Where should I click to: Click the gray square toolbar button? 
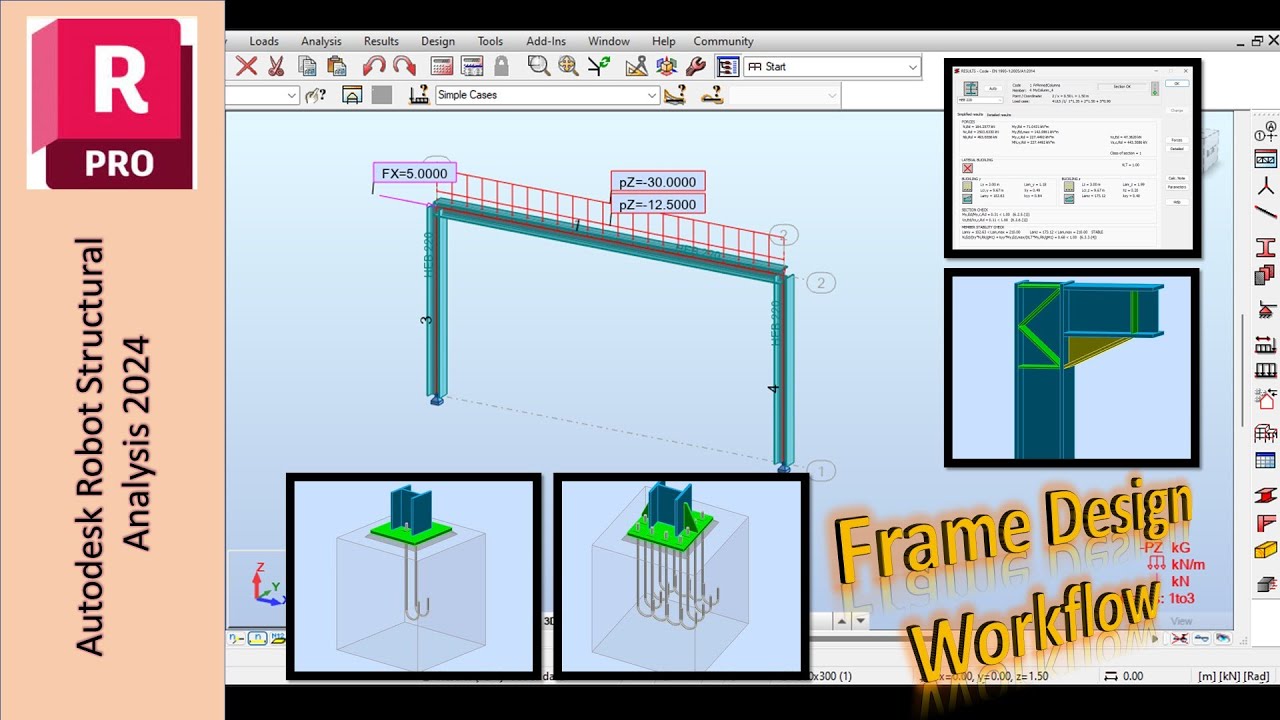point(382,95)
